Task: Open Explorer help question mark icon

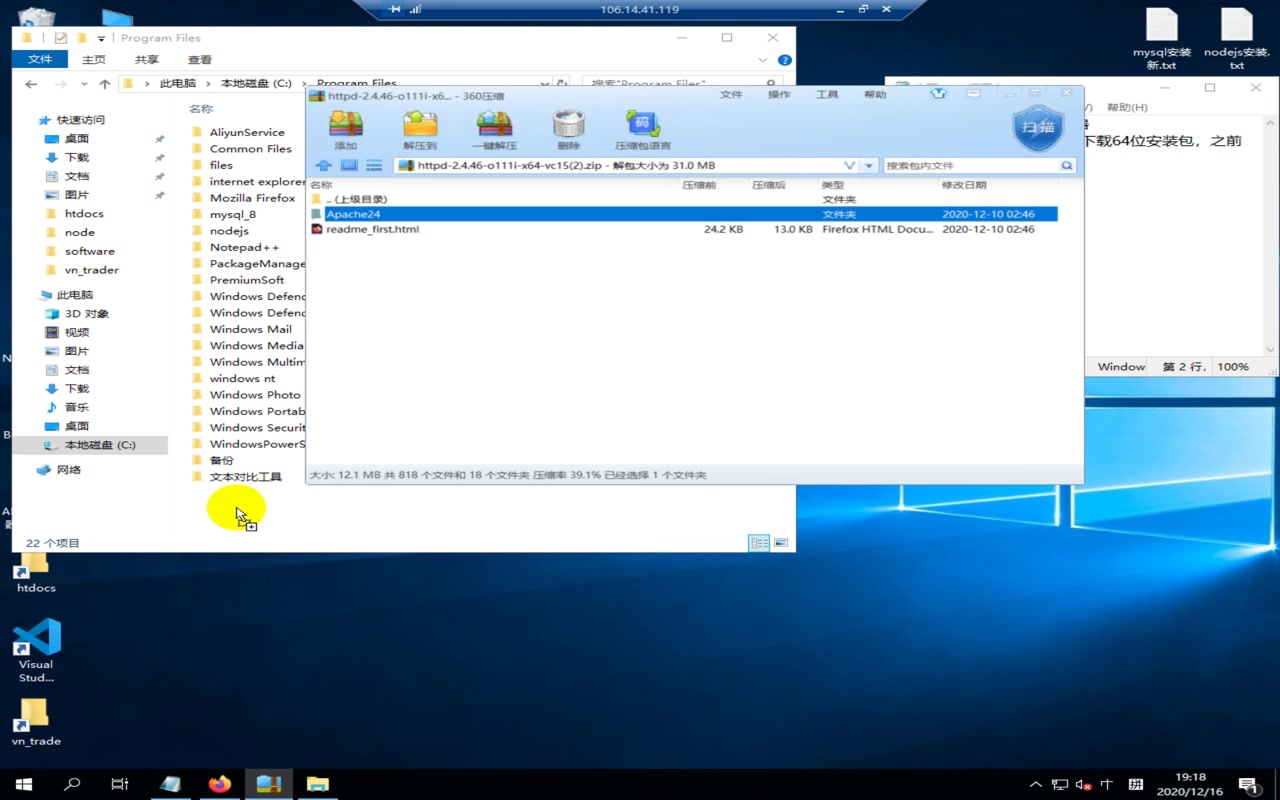Action: click(x=785, y=60)
